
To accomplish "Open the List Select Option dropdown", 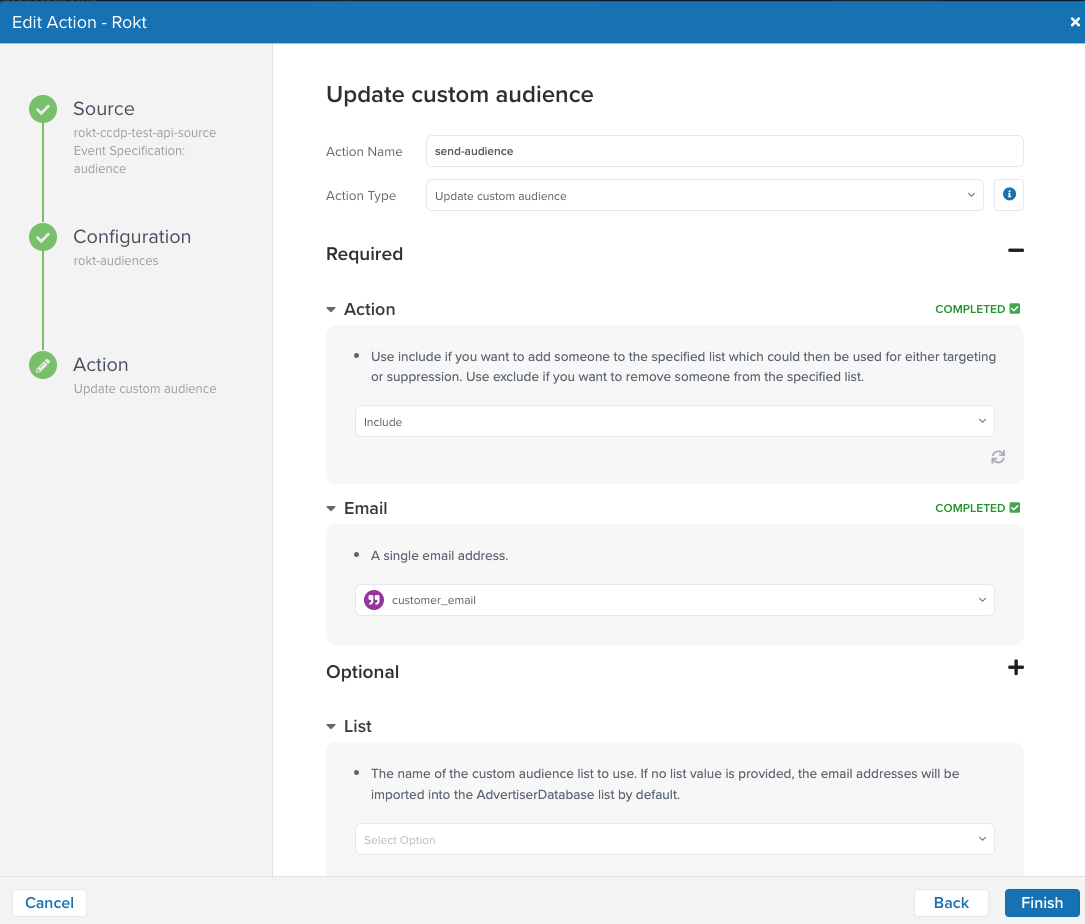I will click(x=675, y=840).
